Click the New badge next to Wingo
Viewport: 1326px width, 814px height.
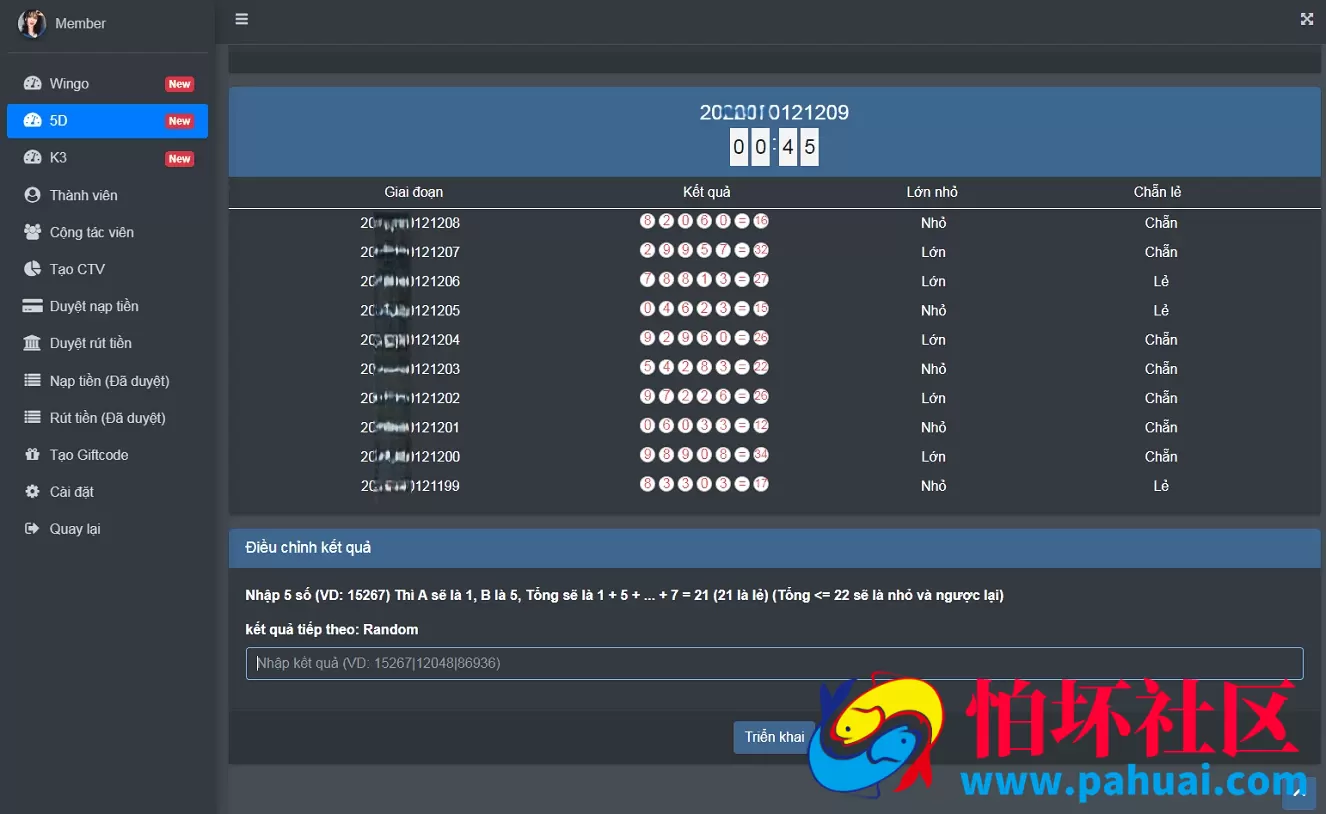(179, 84)
